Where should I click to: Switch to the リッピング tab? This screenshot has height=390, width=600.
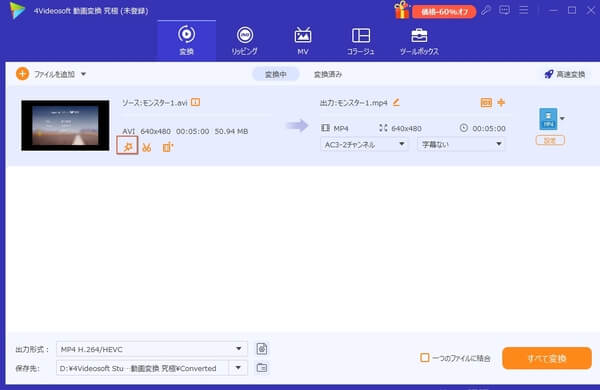coord(245,41)
